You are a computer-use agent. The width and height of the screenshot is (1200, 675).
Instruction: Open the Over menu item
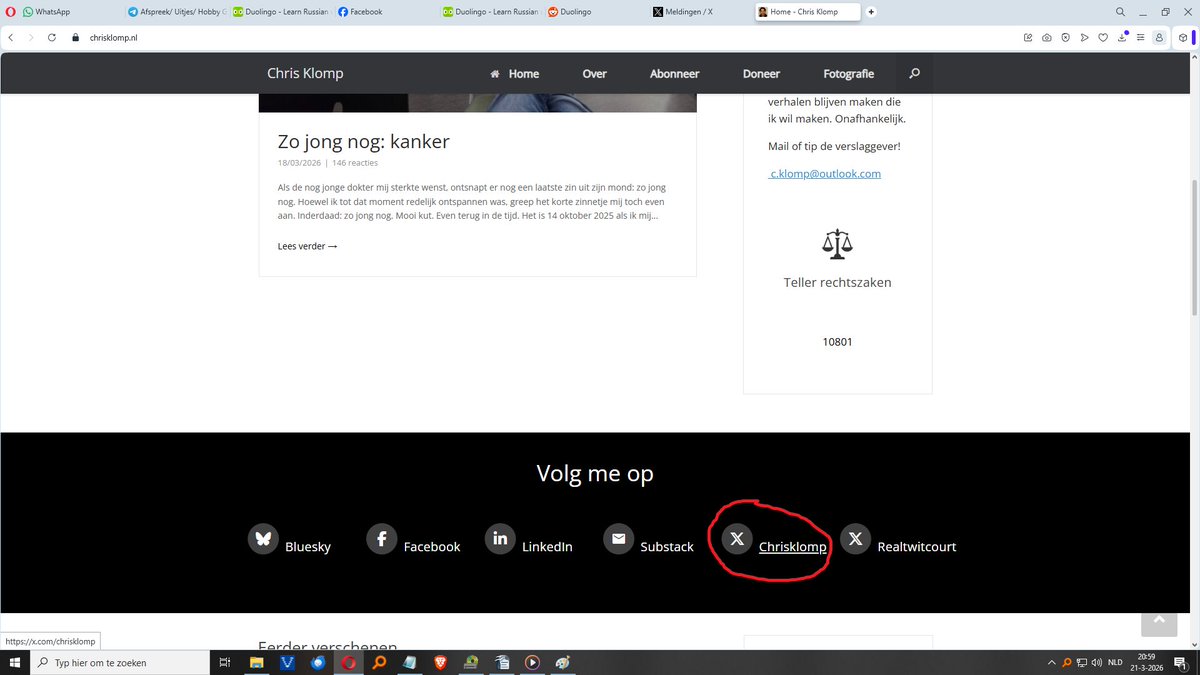tap(595, 73)
